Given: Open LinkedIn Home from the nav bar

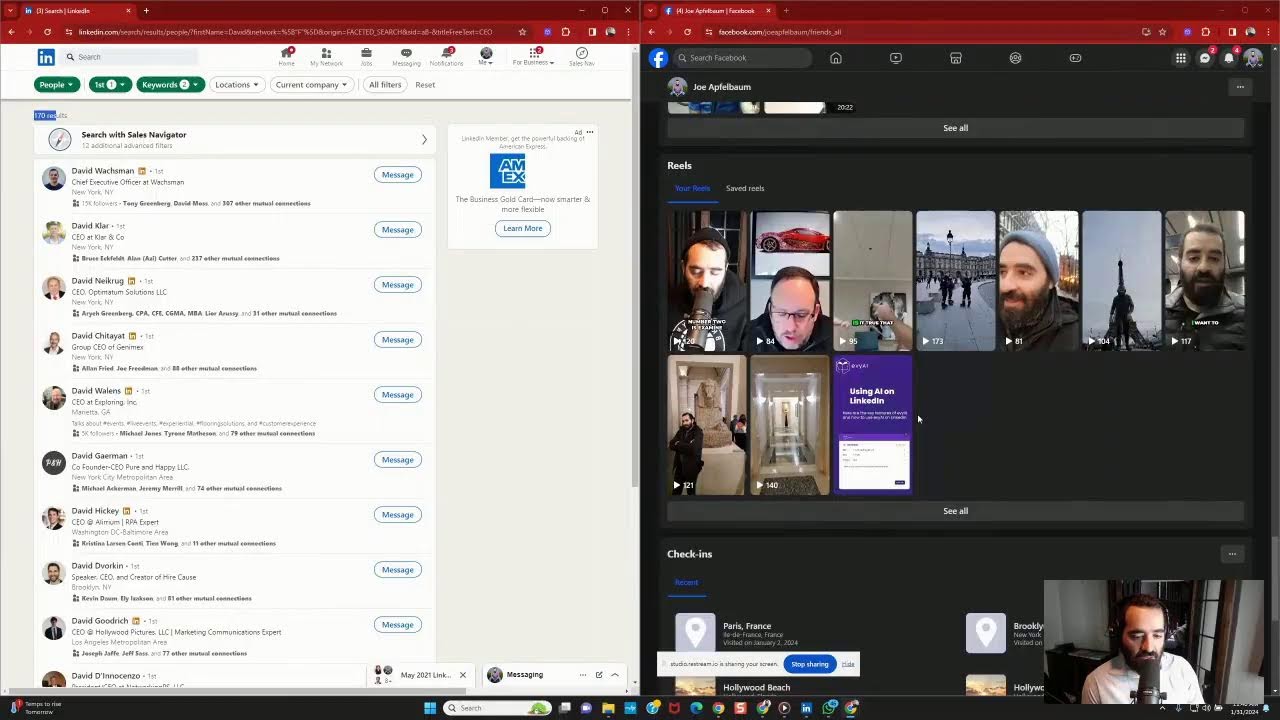Looking at the screenshot, I should tap(286, 56).
